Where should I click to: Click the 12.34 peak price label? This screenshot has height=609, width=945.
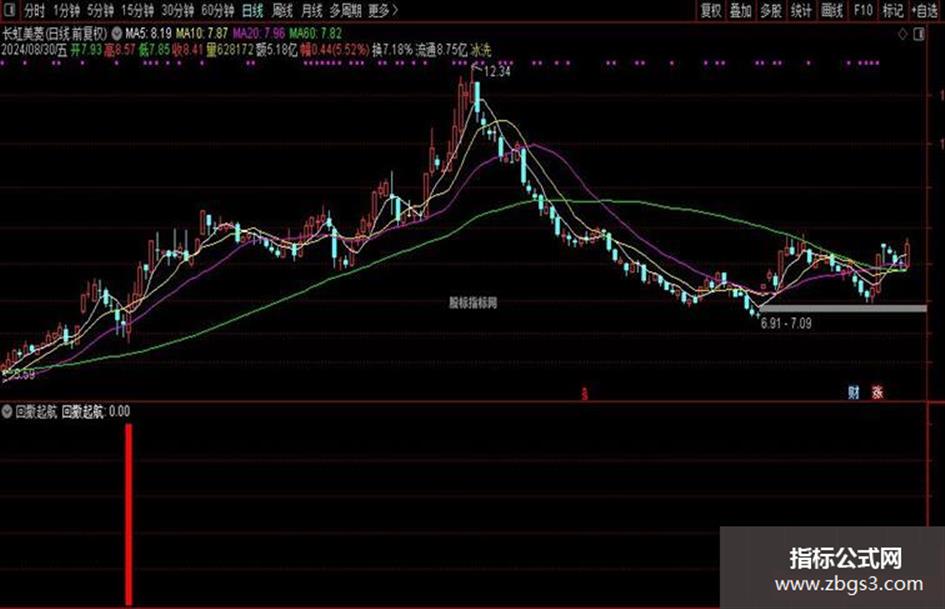pos(497,72)
